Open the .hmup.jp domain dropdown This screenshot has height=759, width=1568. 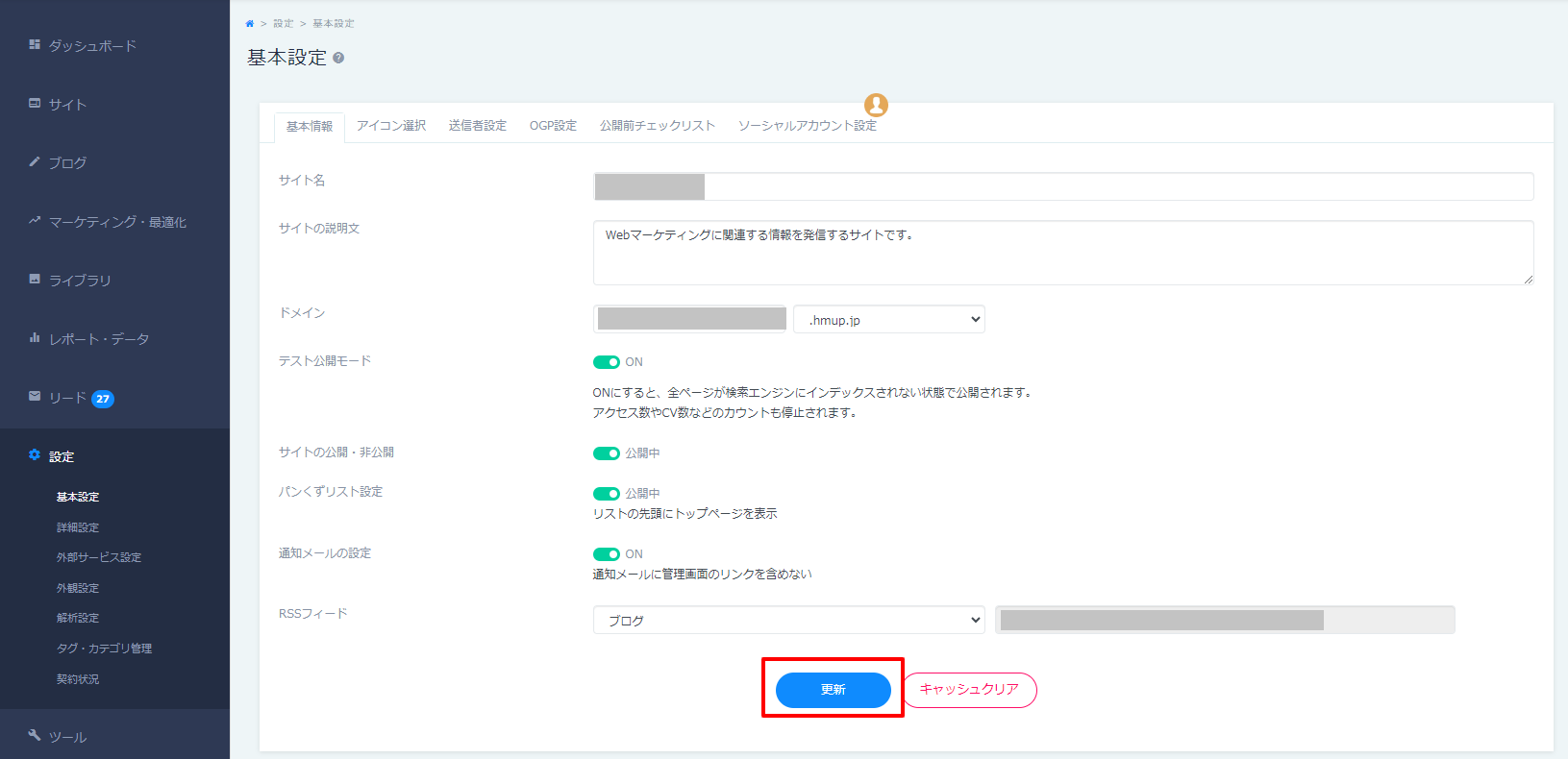pos(889,319)
